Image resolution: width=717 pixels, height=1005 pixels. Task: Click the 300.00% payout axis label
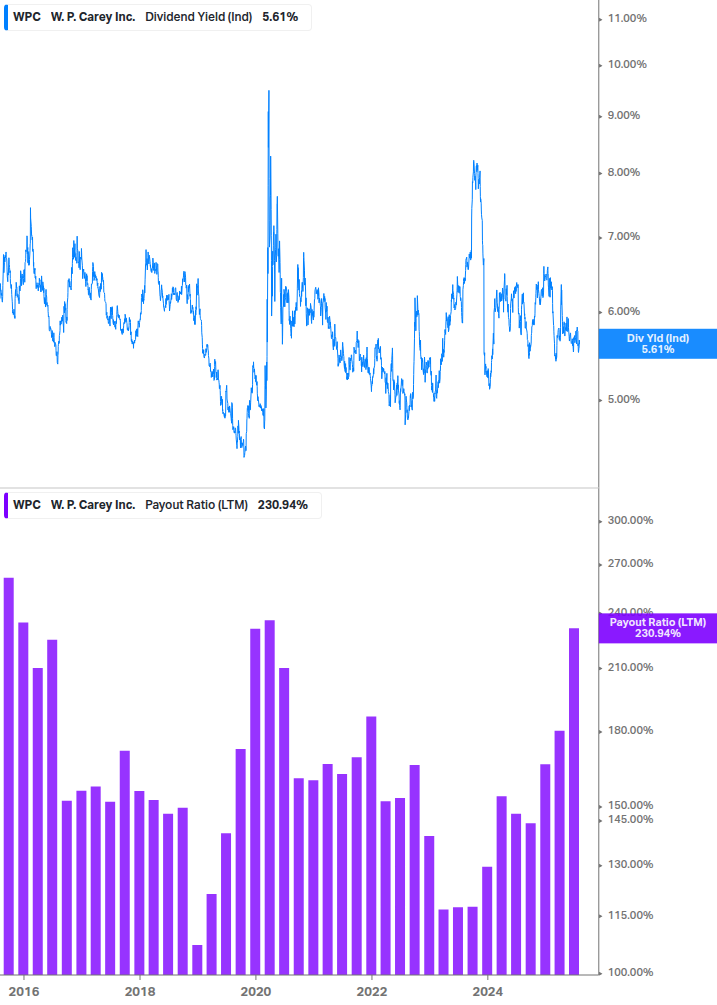630,520
